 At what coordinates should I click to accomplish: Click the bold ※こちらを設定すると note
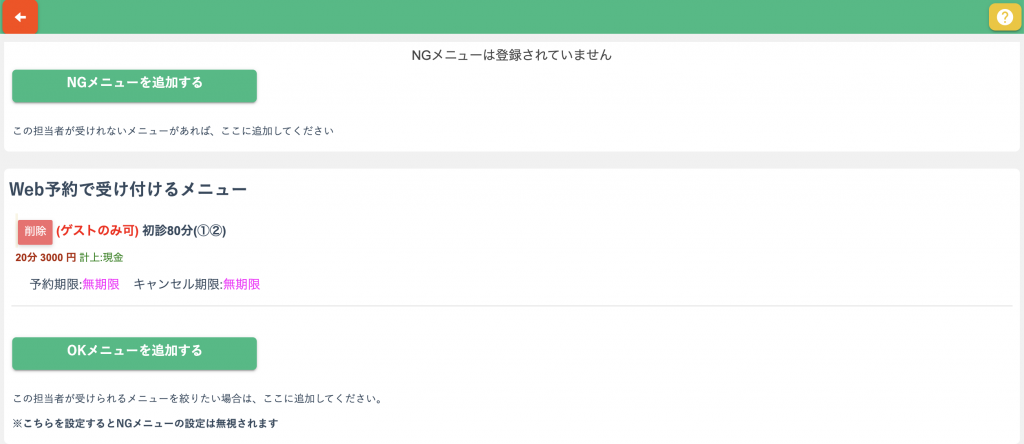pyautogui.click(x=144, y=423)
